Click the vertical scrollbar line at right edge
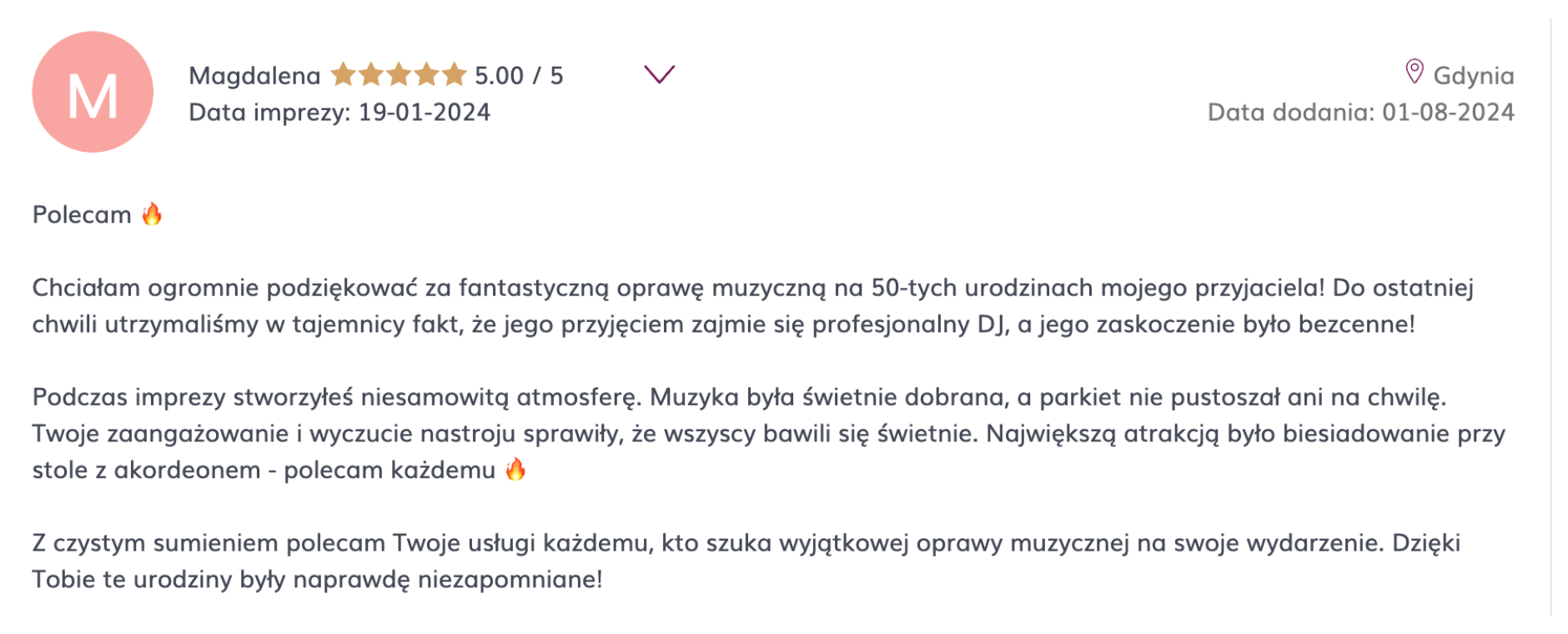1568x634 pixels. [1550, 317]
